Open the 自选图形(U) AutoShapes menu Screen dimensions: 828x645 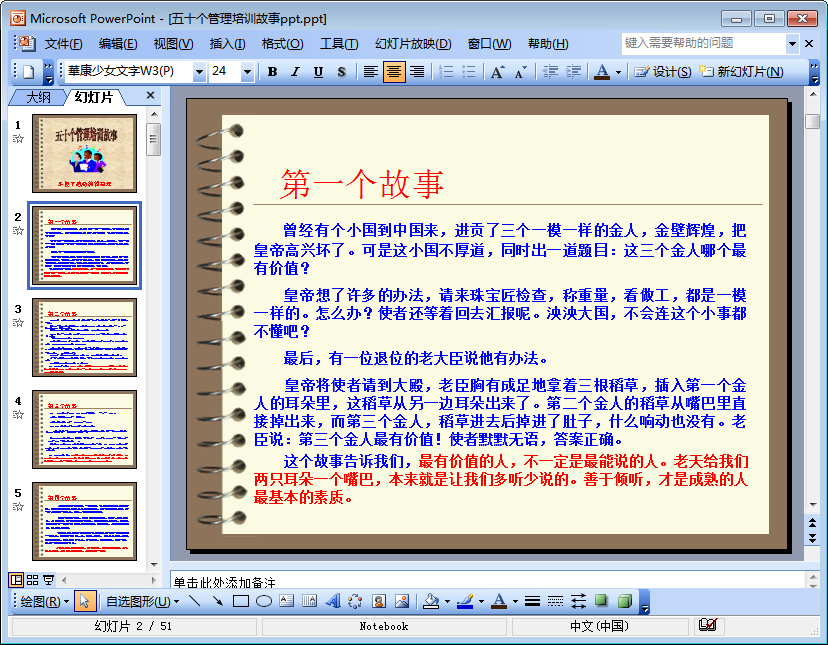[x=142, y=602]
